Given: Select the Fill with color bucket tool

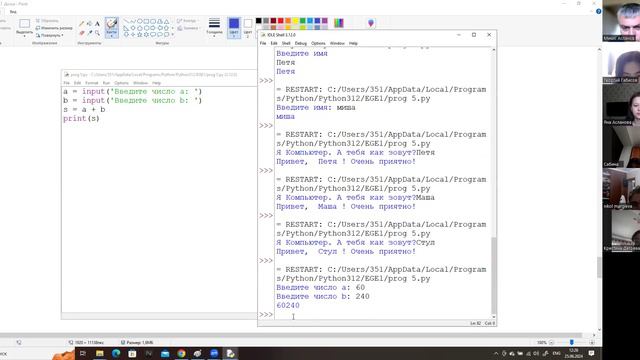Looking at the screenshot, I should 89,24.
